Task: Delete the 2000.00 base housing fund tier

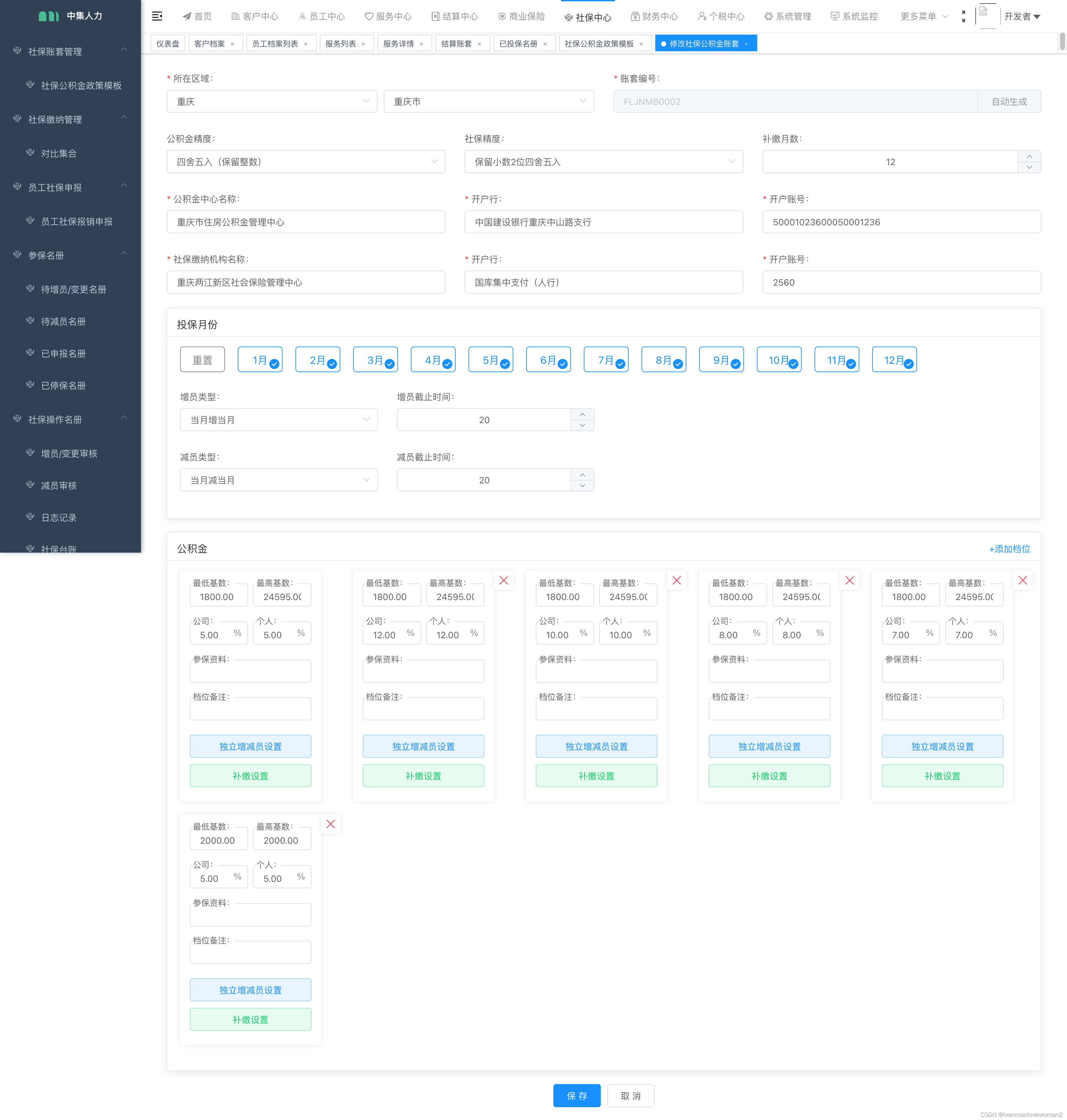Action: pos(330,824)
